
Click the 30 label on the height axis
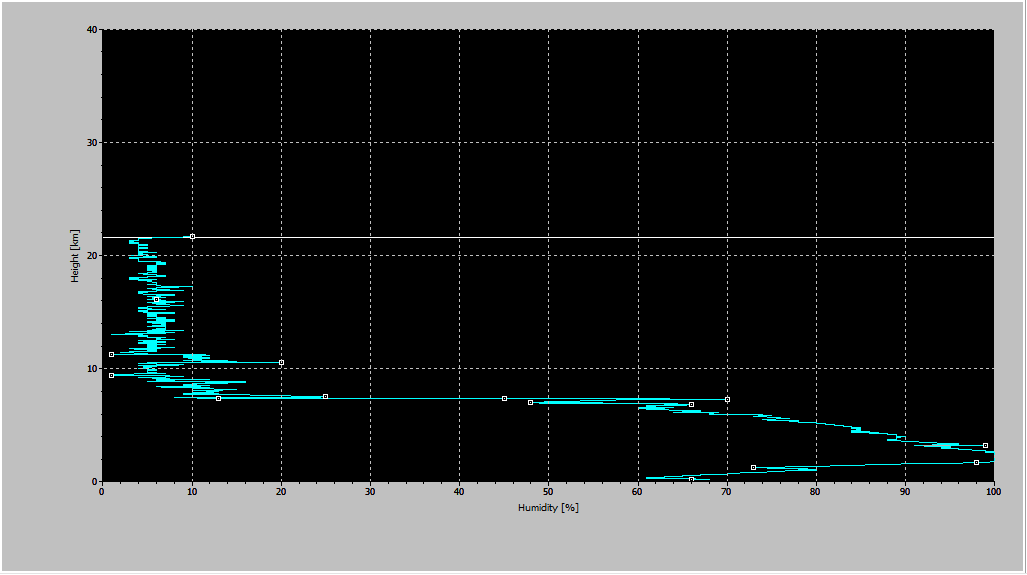(x=92, y=142)
